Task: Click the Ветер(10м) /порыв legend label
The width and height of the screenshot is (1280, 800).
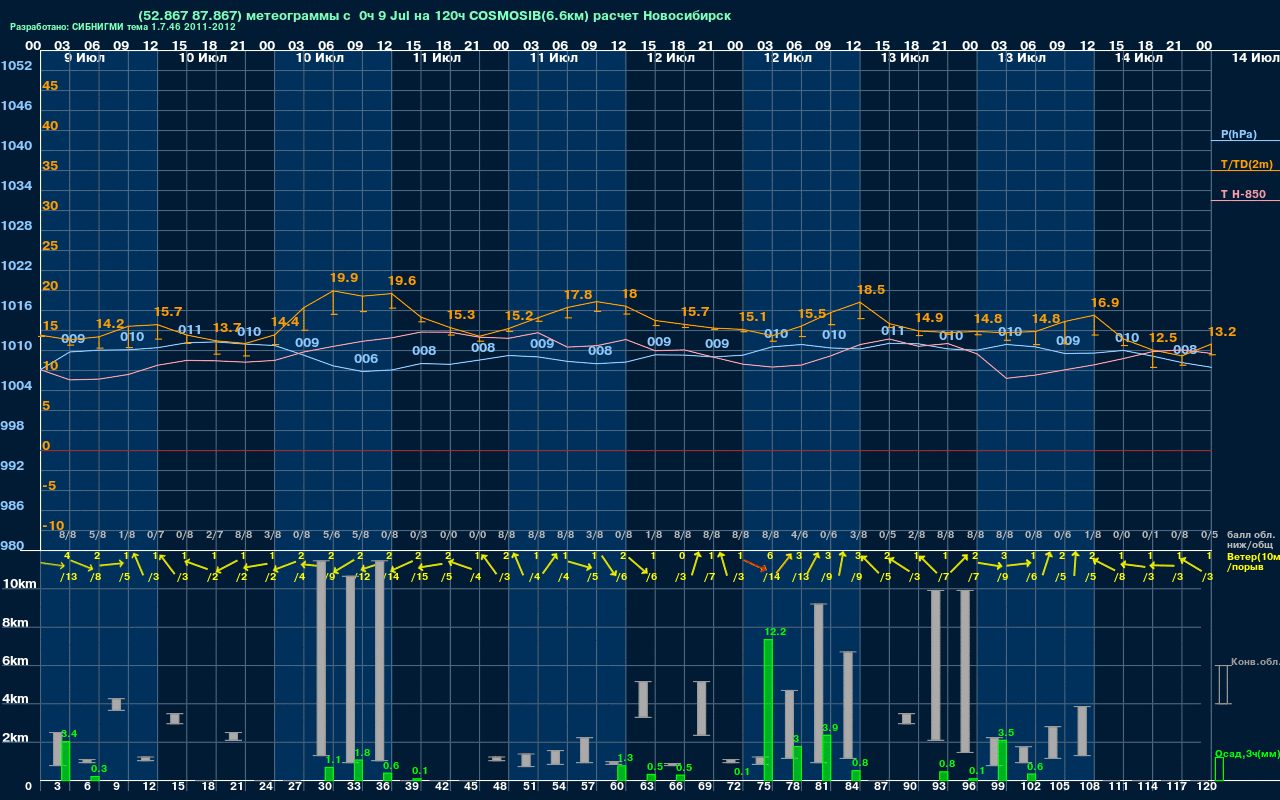Action: coord(1253,561)
